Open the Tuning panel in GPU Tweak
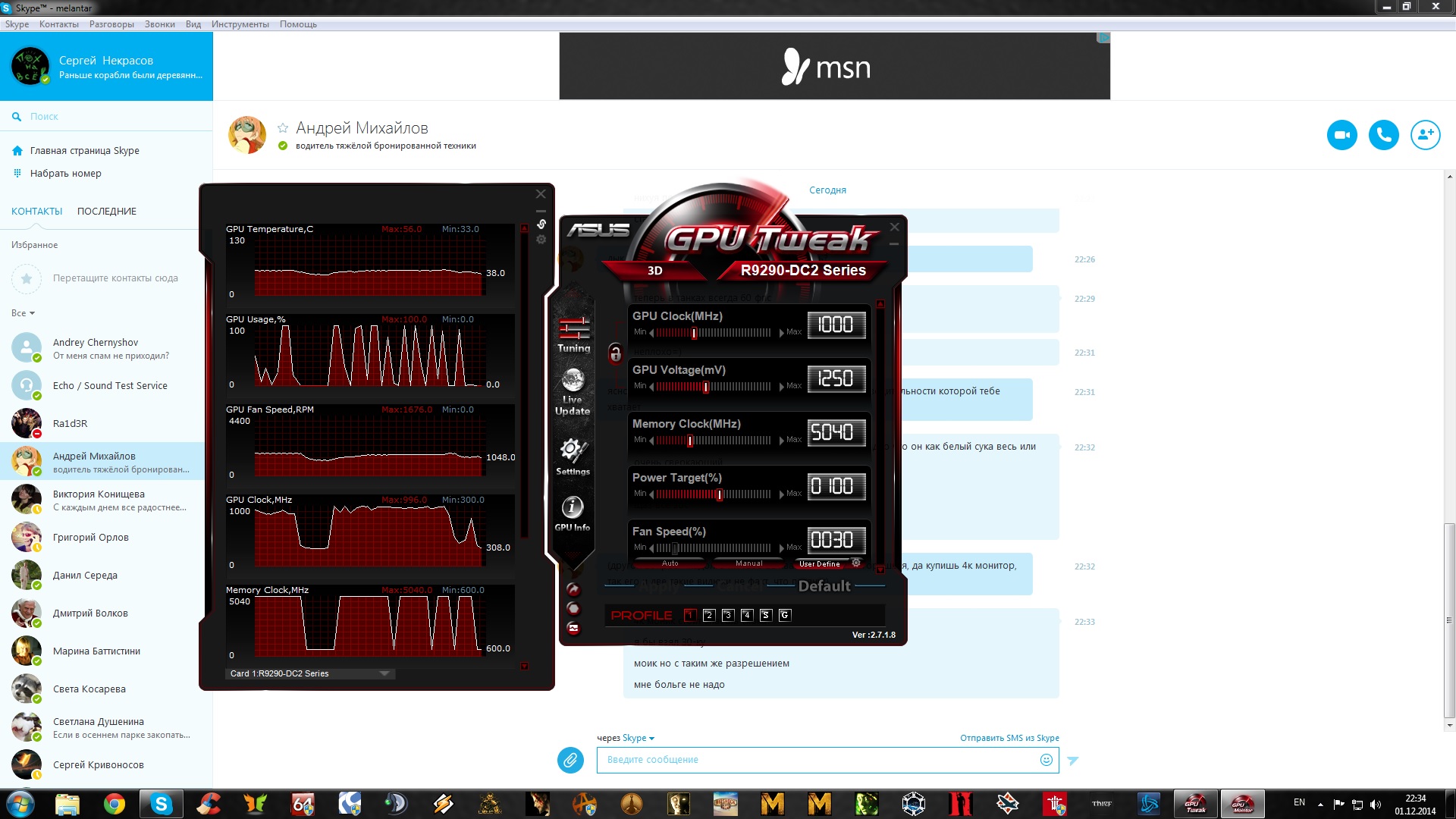1456x819 pixels. pos(573,334)
